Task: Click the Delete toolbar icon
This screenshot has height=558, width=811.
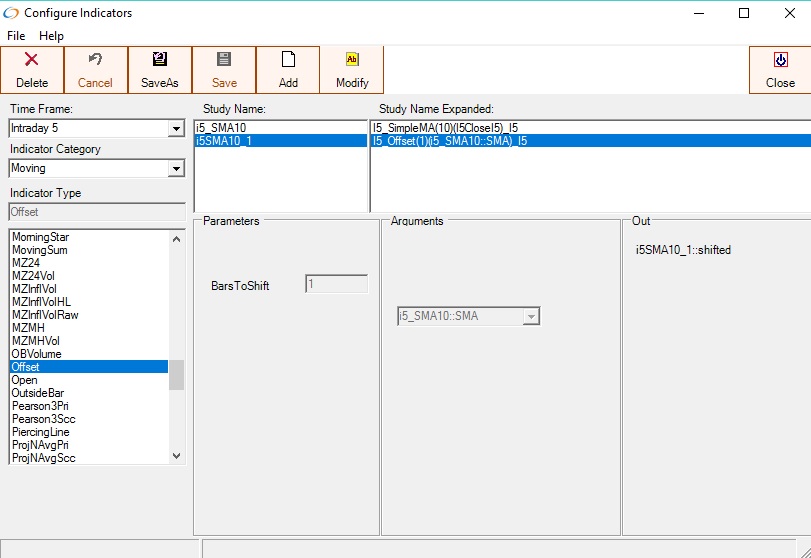Action: 32,60
